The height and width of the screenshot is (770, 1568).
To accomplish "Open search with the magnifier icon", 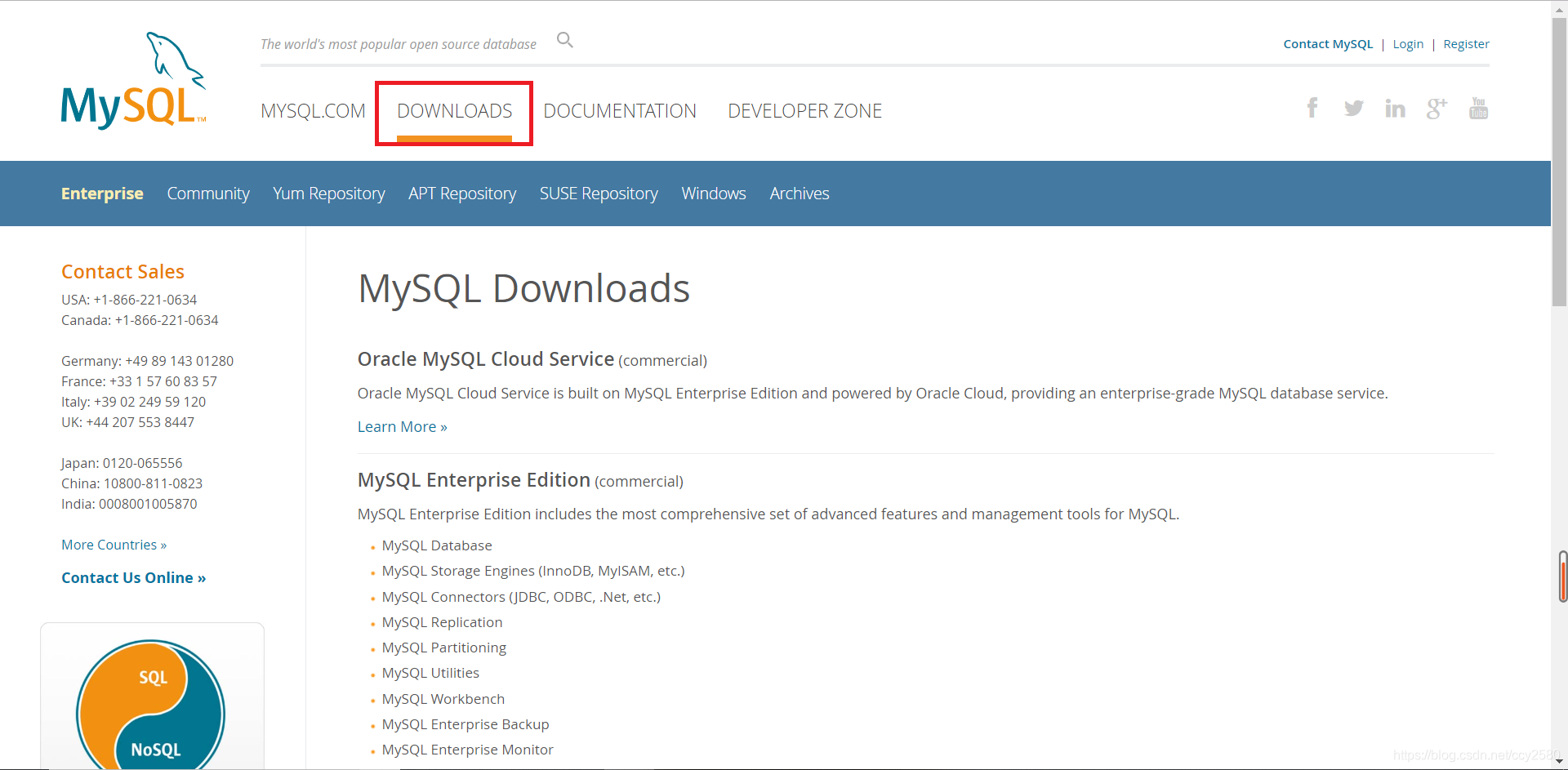I will [x=565, y=40].
